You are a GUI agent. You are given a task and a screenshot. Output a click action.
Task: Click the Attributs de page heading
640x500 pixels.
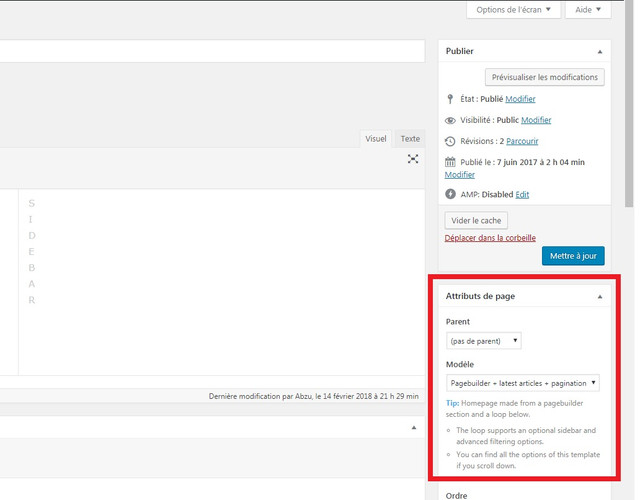click(480, 296)
